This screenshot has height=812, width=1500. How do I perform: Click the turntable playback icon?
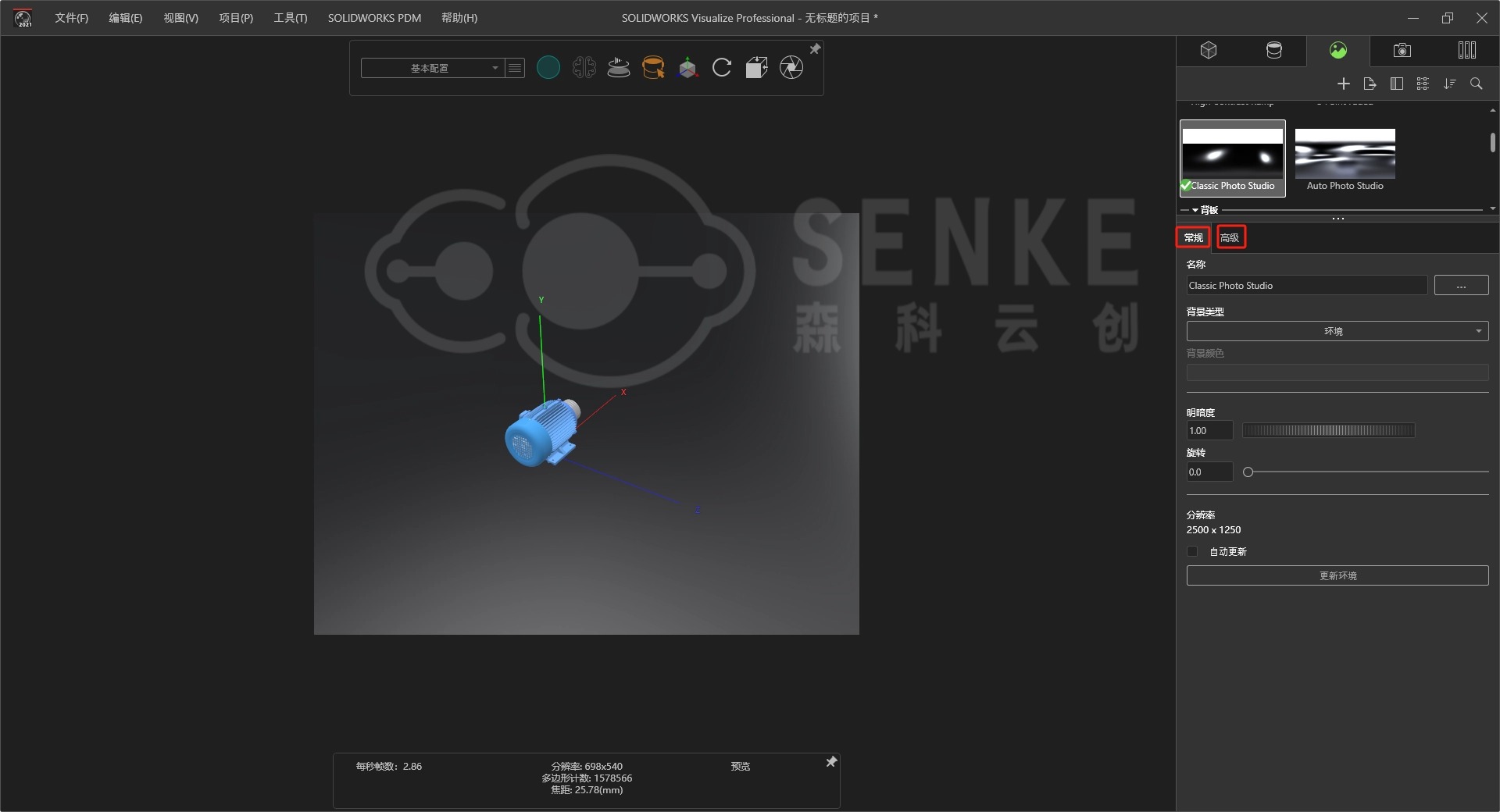[x=619, y=68]
